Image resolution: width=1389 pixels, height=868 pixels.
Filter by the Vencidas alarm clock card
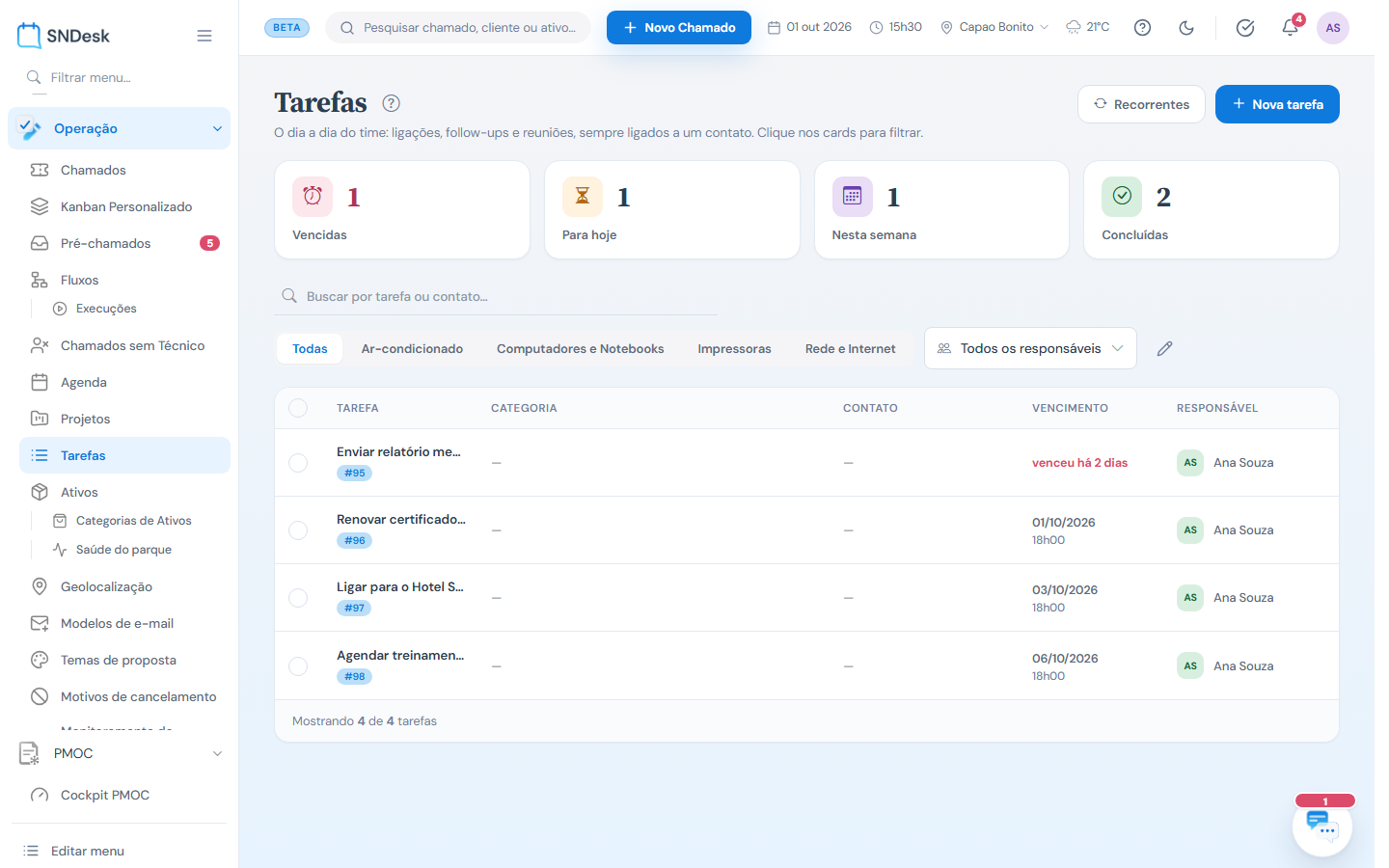402,209
